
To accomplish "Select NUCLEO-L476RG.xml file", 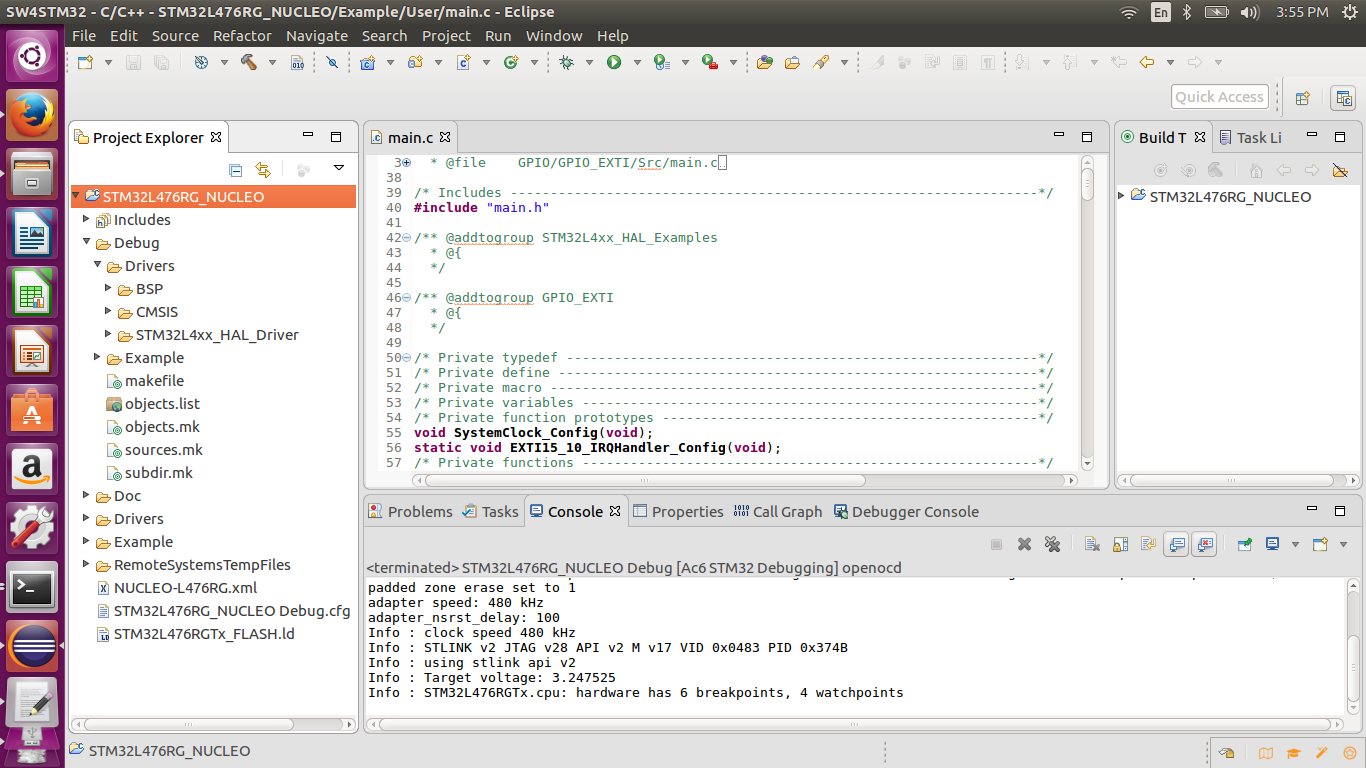I will (x=176, y=588).
